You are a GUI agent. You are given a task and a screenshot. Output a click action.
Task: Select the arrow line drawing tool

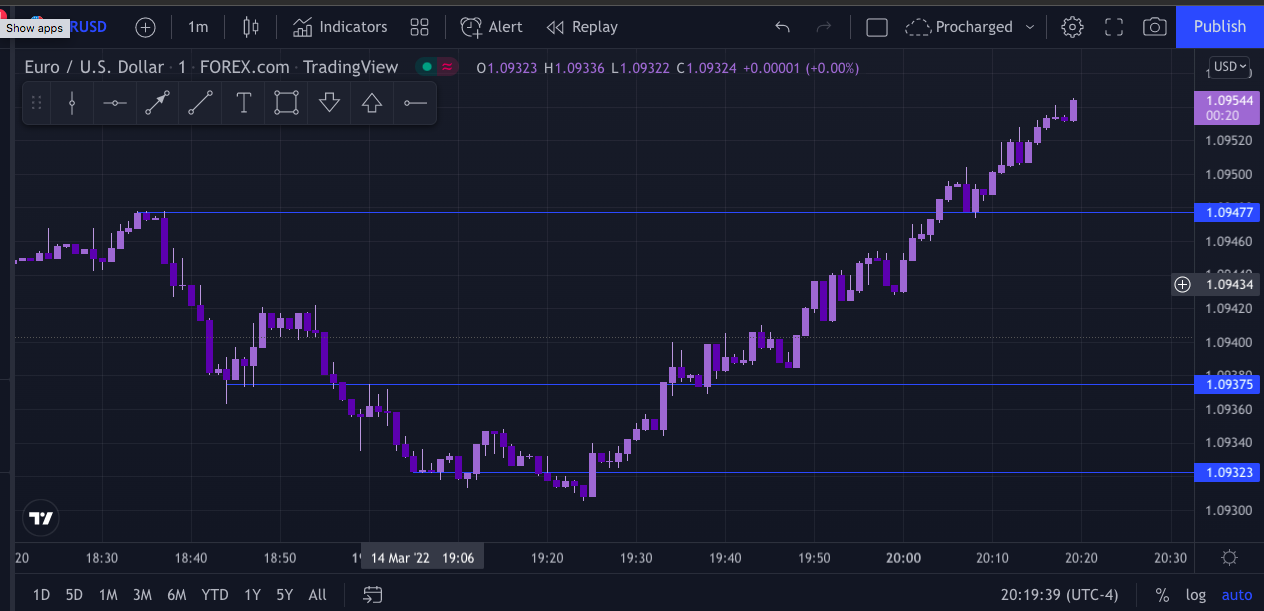[157, 103]
